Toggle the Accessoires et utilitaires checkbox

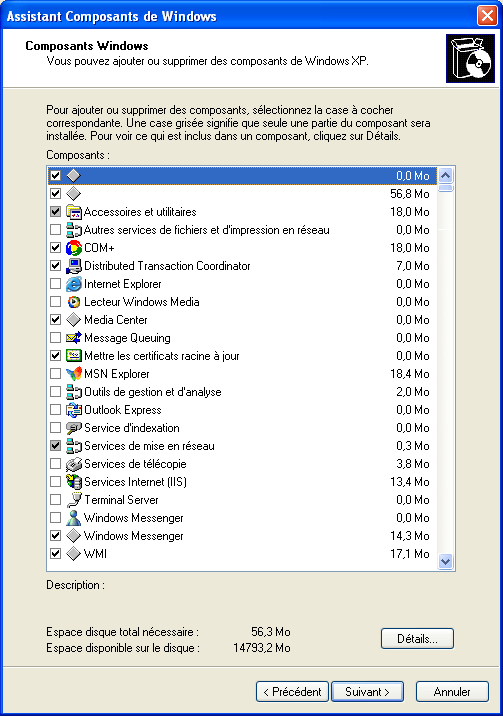tap(55, 212)
